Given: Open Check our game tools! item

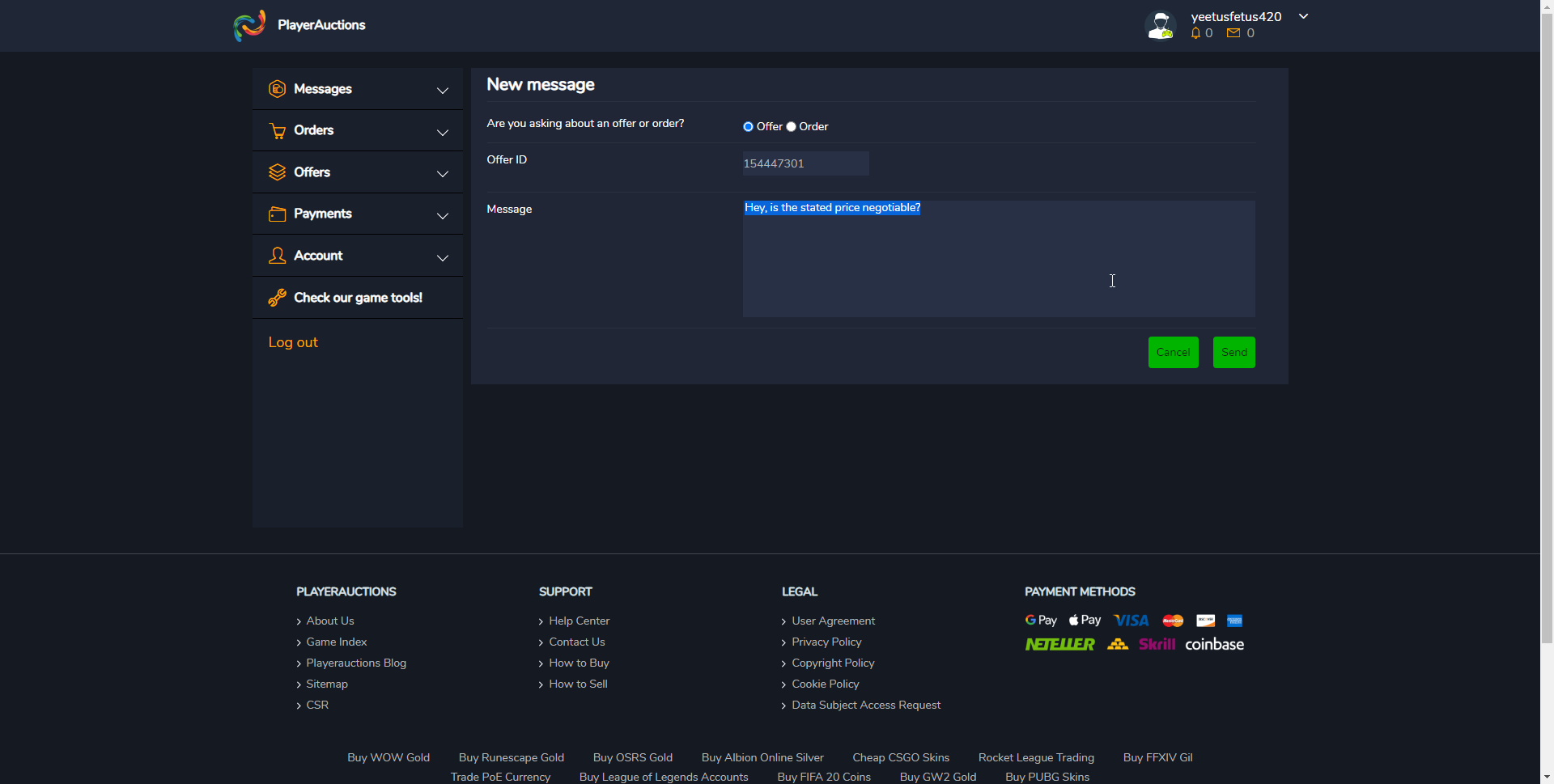Looking at the screenshot, I should 358,298.
